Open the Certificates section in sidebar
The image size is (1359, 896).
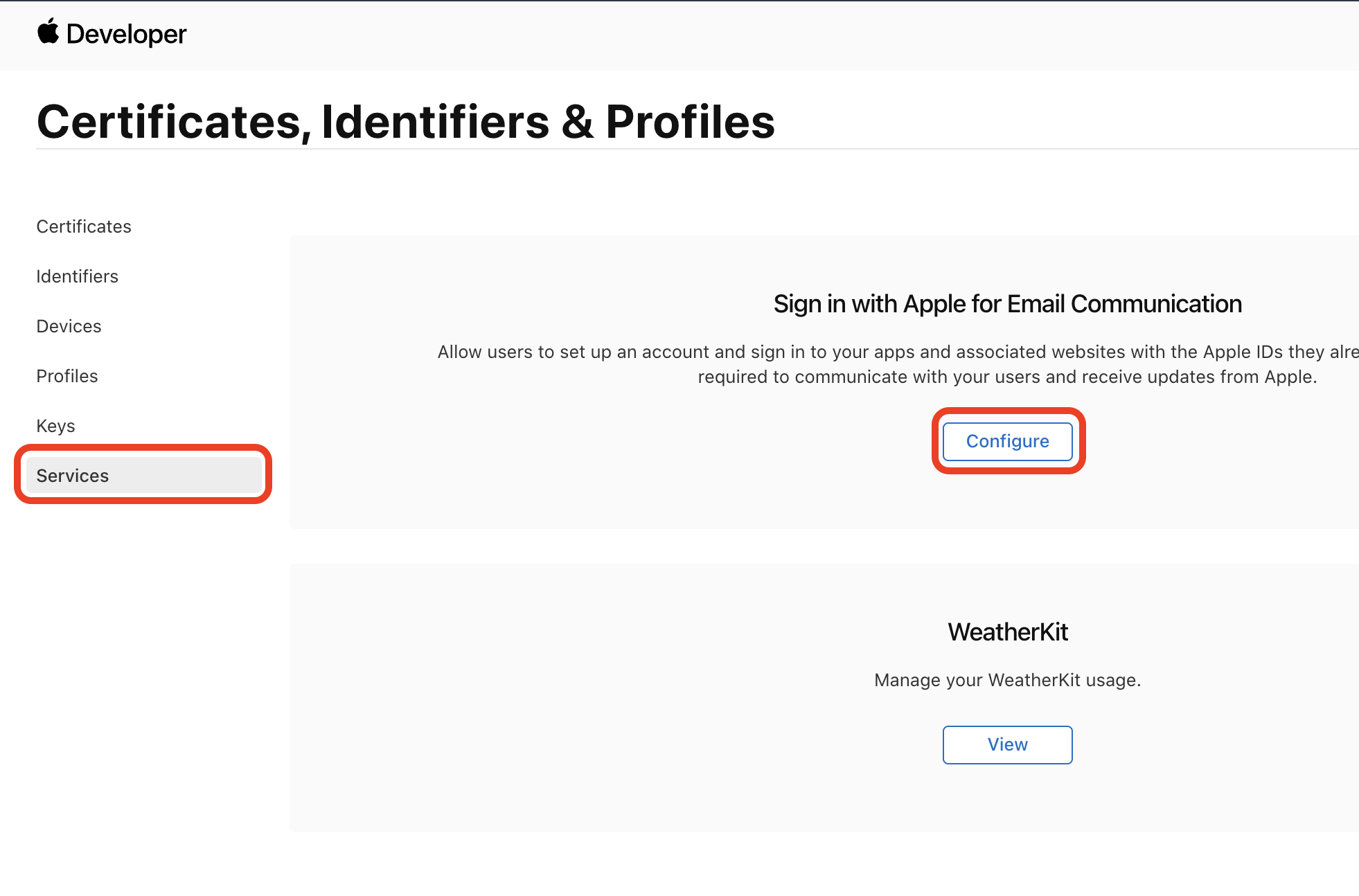(84, 226)
